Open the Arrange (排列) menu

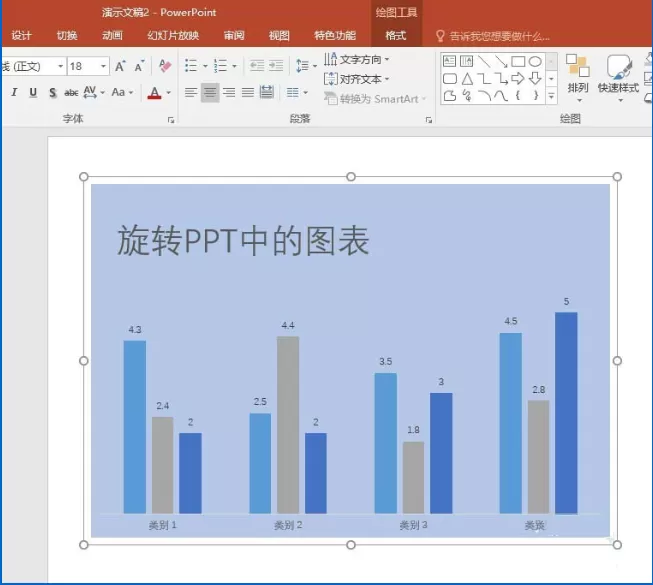(578, 78)
